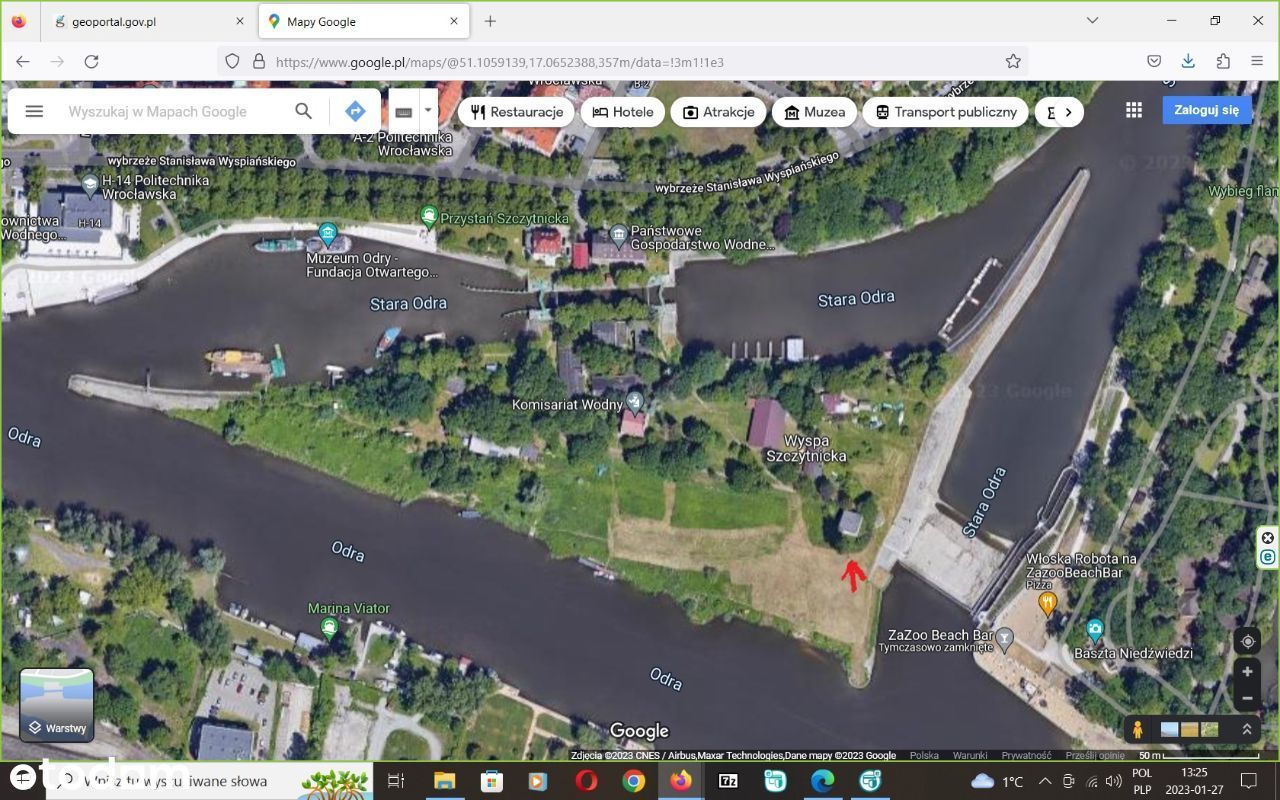Viewport: 1280px width, 800px height.
Task: Open the H-14 Politechnika Wrocławska marker
Action: click(x=91, y=184)
